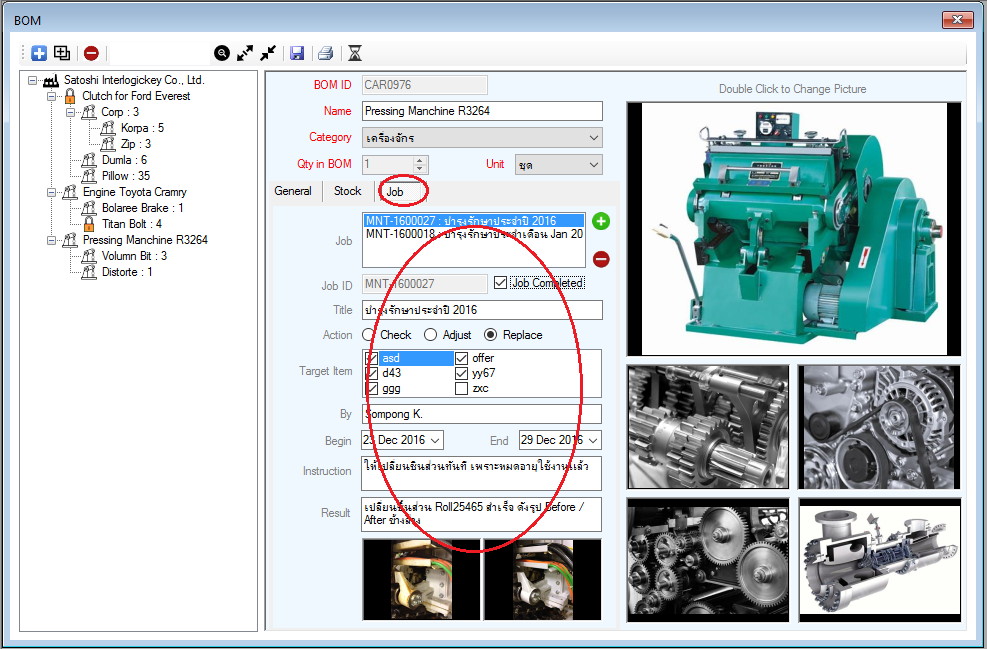This screenshot has width=987, height=649.
Task: Click the hourglass toolbar icon
Action: pos(355,53)
